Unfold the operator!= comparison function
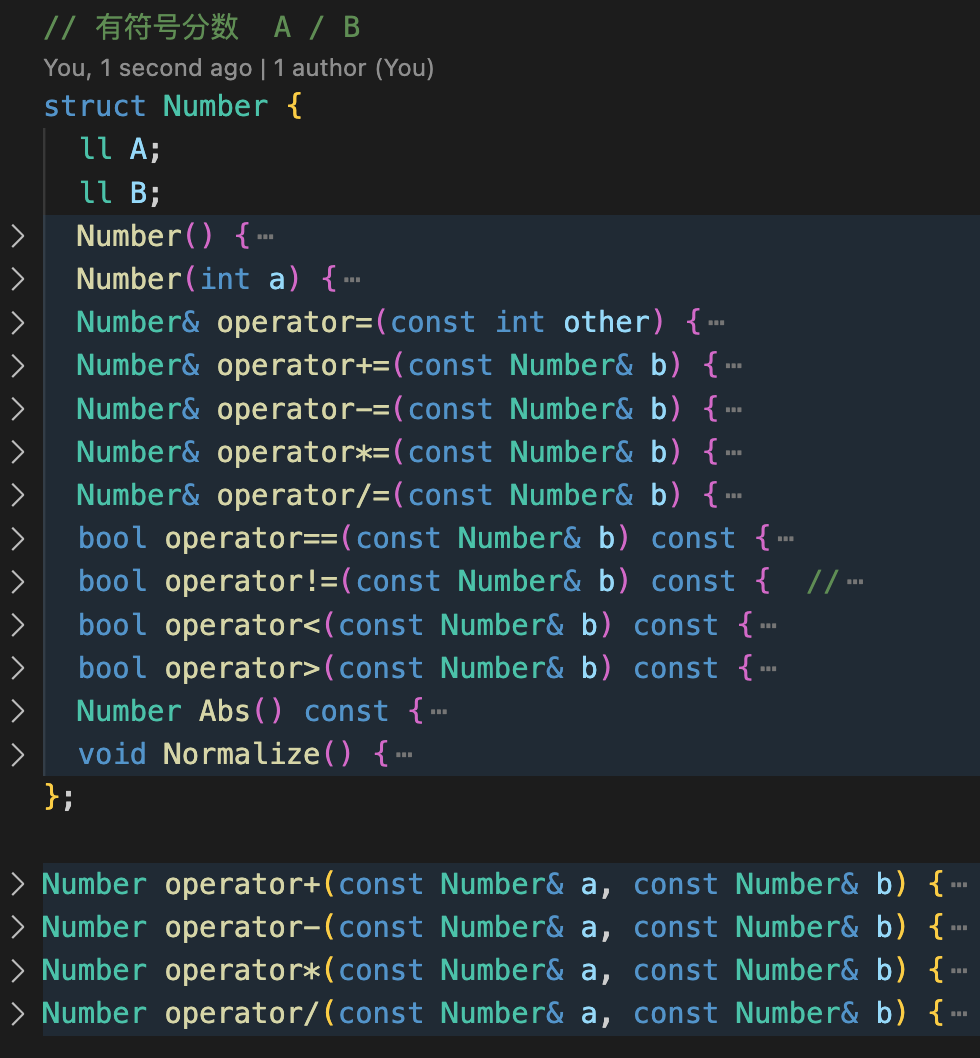Screen dimensions: 980x1058 (17, 581)
